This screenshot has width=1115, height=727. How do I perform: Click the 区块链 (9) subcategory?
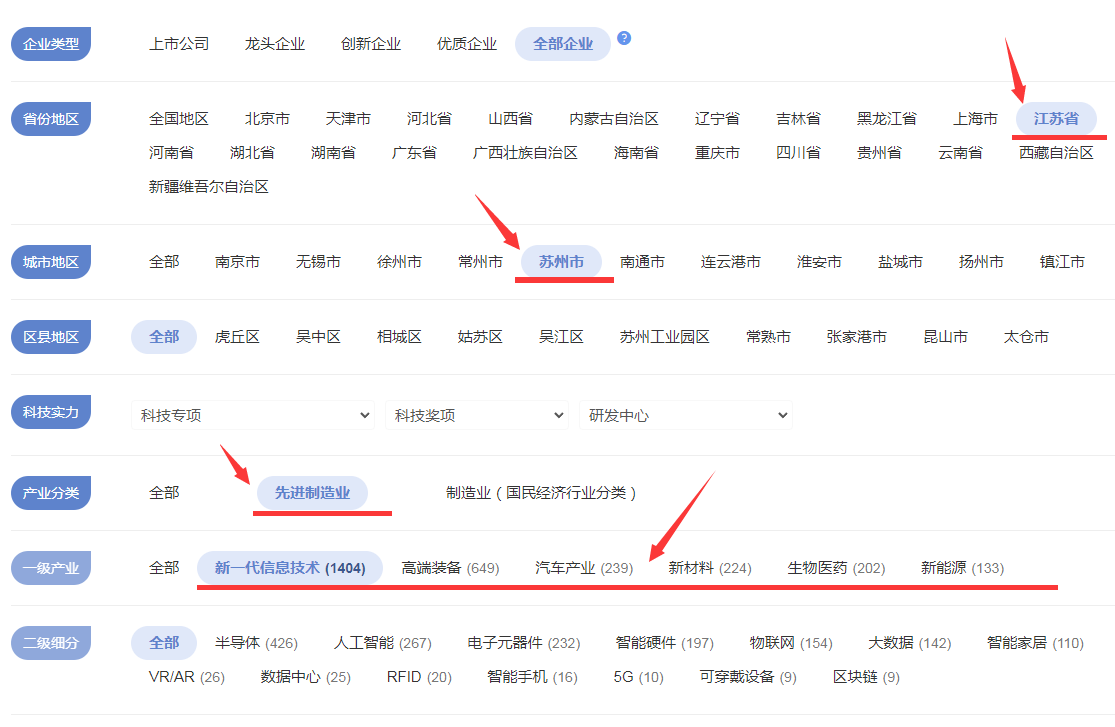(866, 677)
